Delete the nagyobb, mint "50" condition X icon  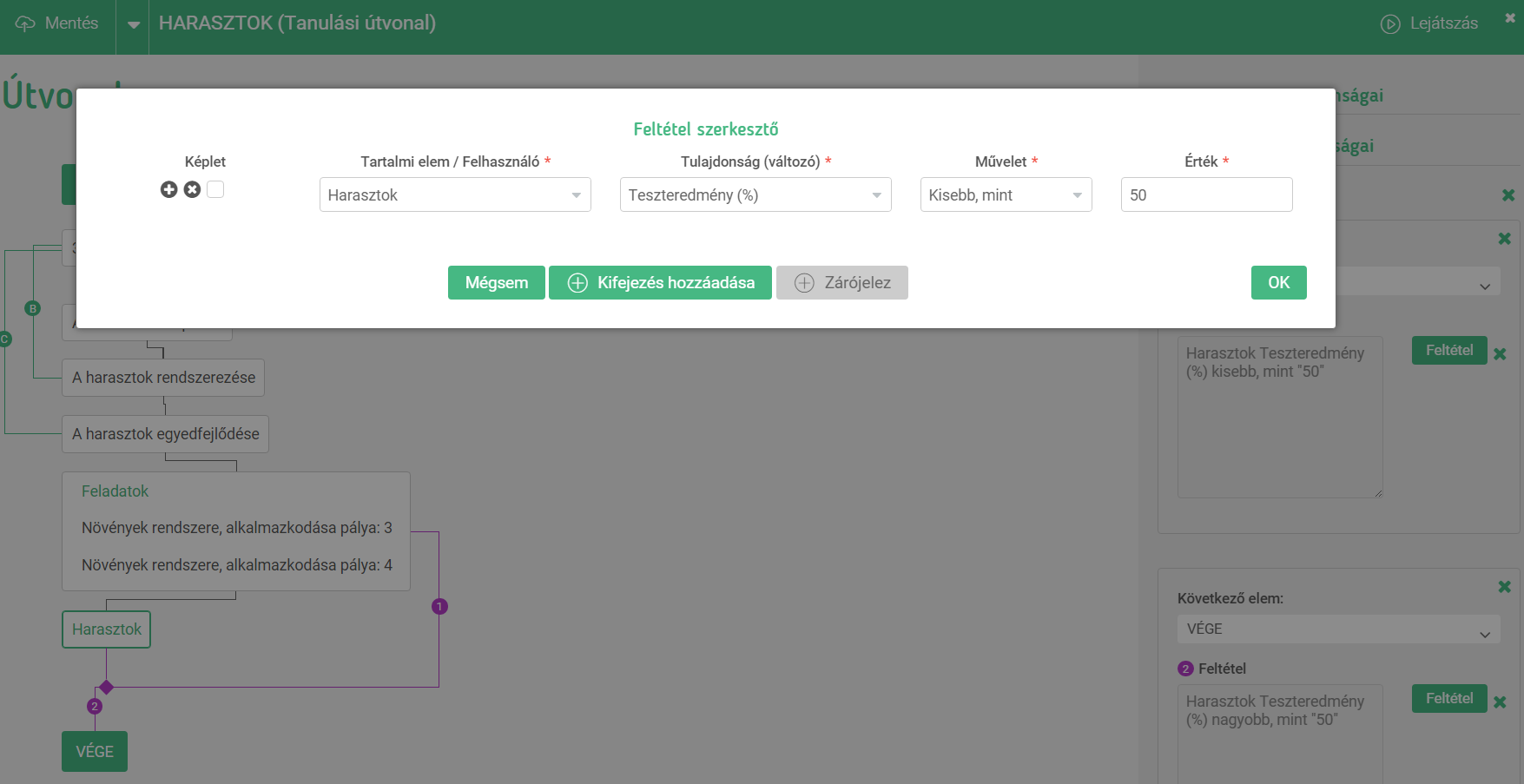pos(1500,702)
